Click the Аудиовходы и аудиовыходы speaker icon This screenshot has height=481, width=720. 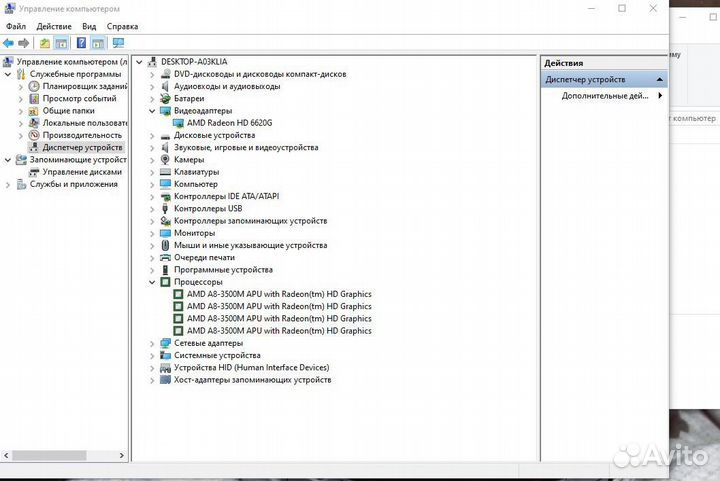coord(165,86)
